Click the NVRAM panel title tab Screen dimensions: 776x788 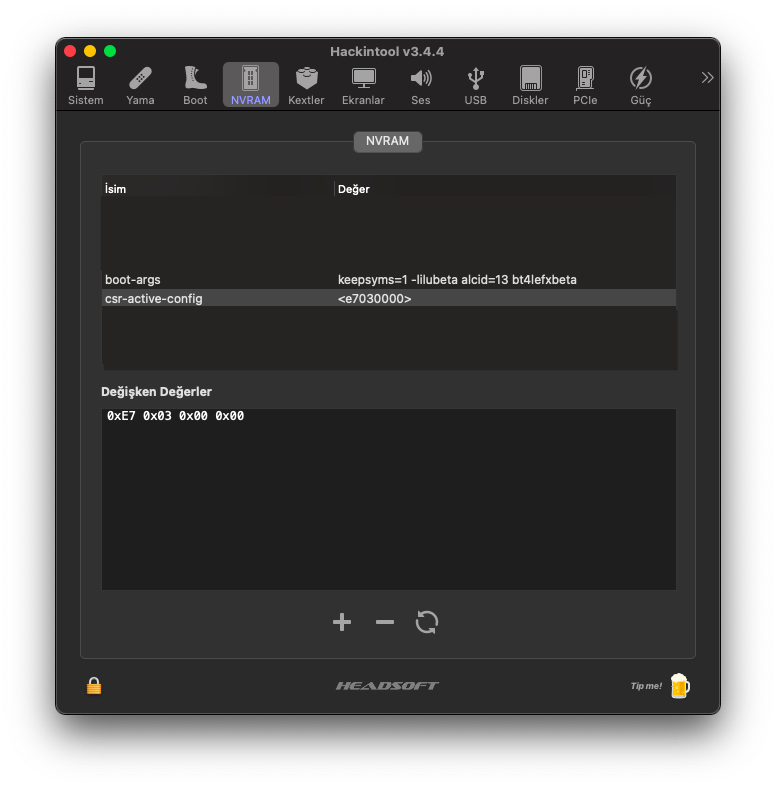[387, 141]
